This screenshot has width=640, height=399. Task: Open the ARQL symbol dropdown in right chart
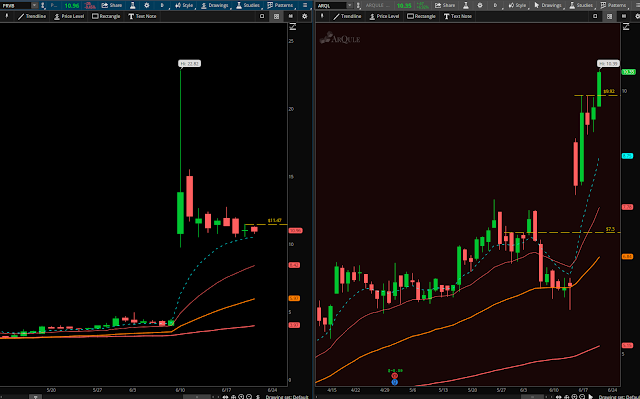(349, 5)
